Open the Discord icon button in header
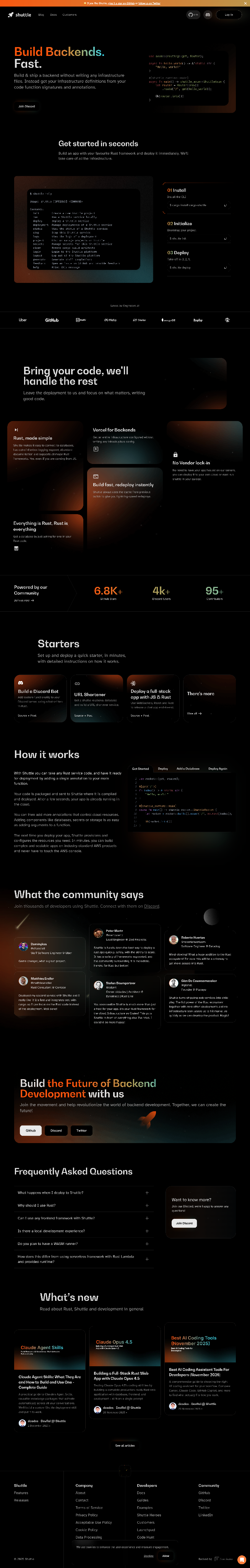 click(208, 15)
